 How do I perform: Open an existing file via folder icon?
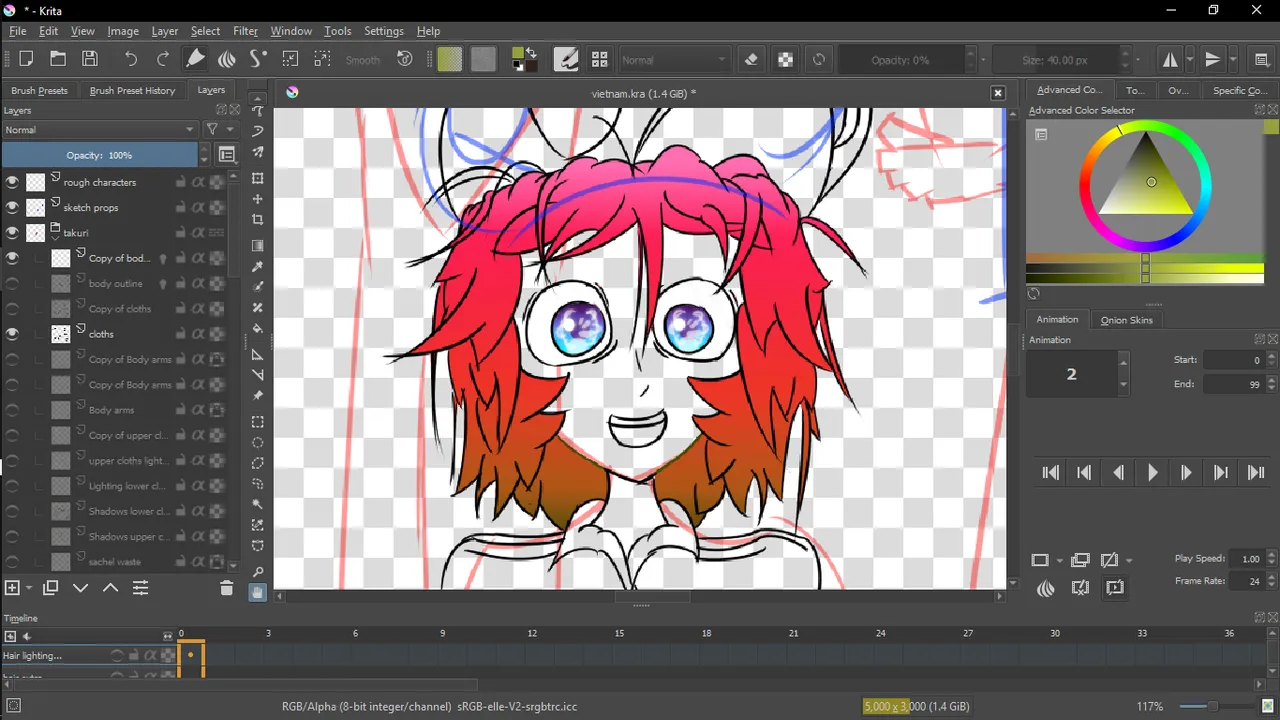(x=58, y=59)
